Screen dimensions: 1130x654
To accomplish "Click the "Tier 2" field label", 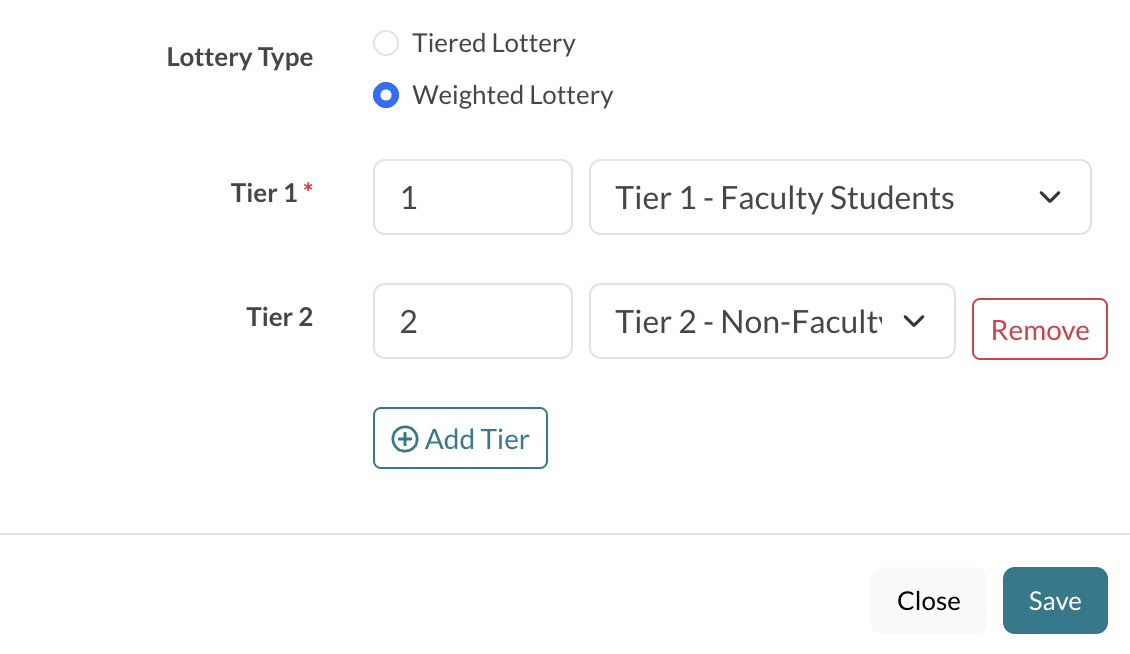I will [x=279, y=317].
